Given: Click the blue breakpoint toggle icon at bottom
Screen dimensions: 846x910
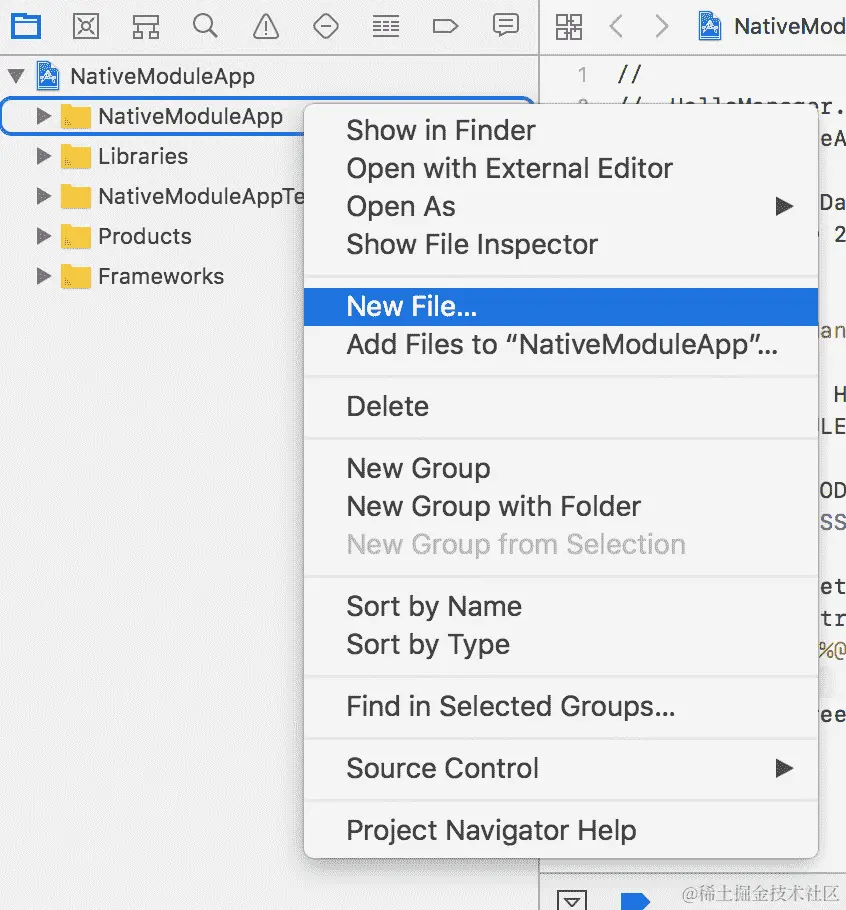Looking at the screenshot, I should (x=635, y=901).
